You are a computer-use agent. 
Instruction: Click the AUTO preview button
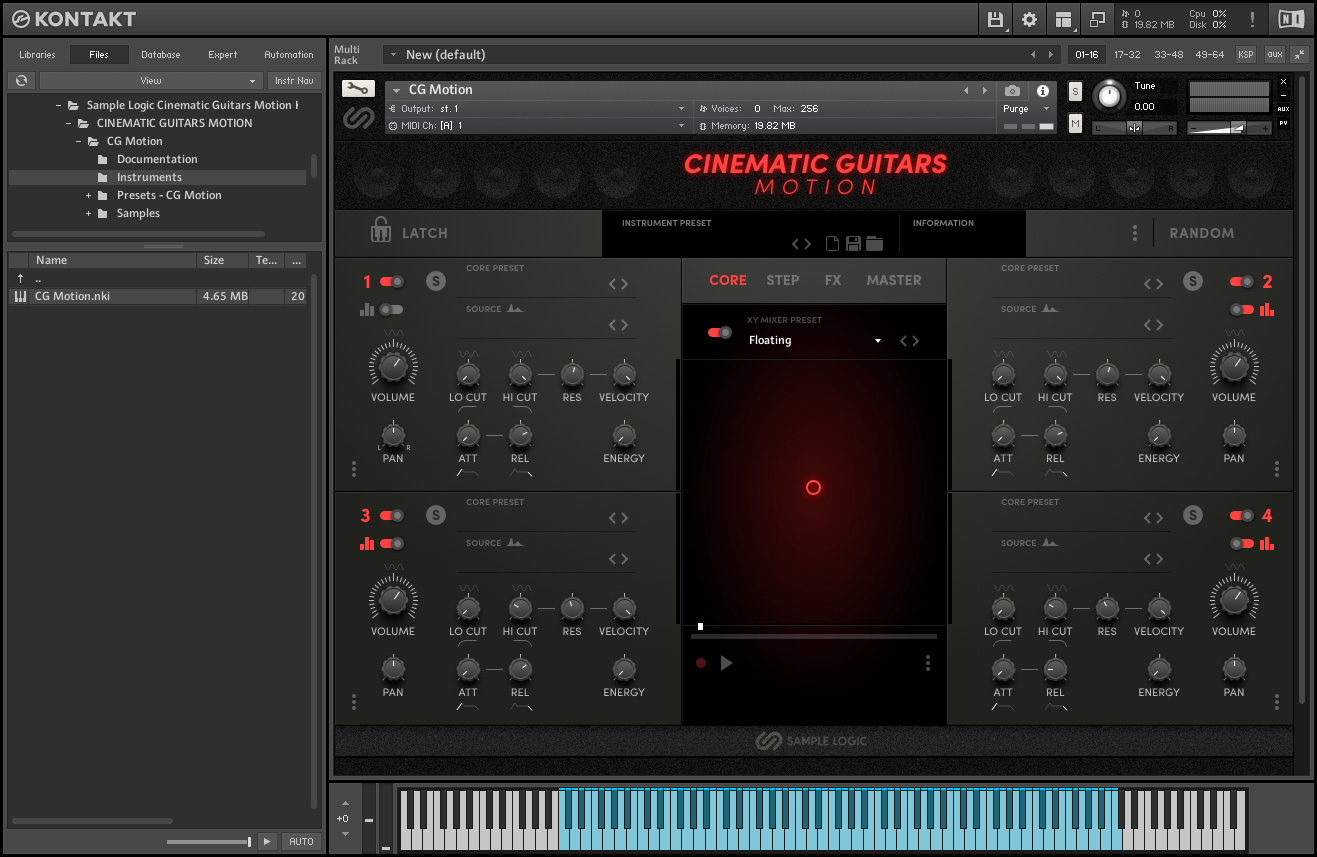301,841
